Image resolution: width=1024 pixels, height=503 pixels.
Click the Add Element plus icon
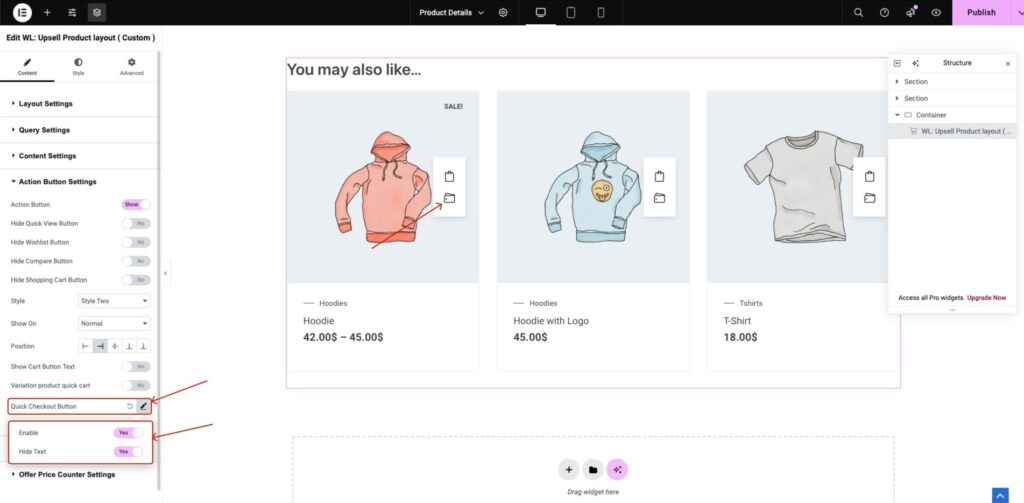pos(47,12)
